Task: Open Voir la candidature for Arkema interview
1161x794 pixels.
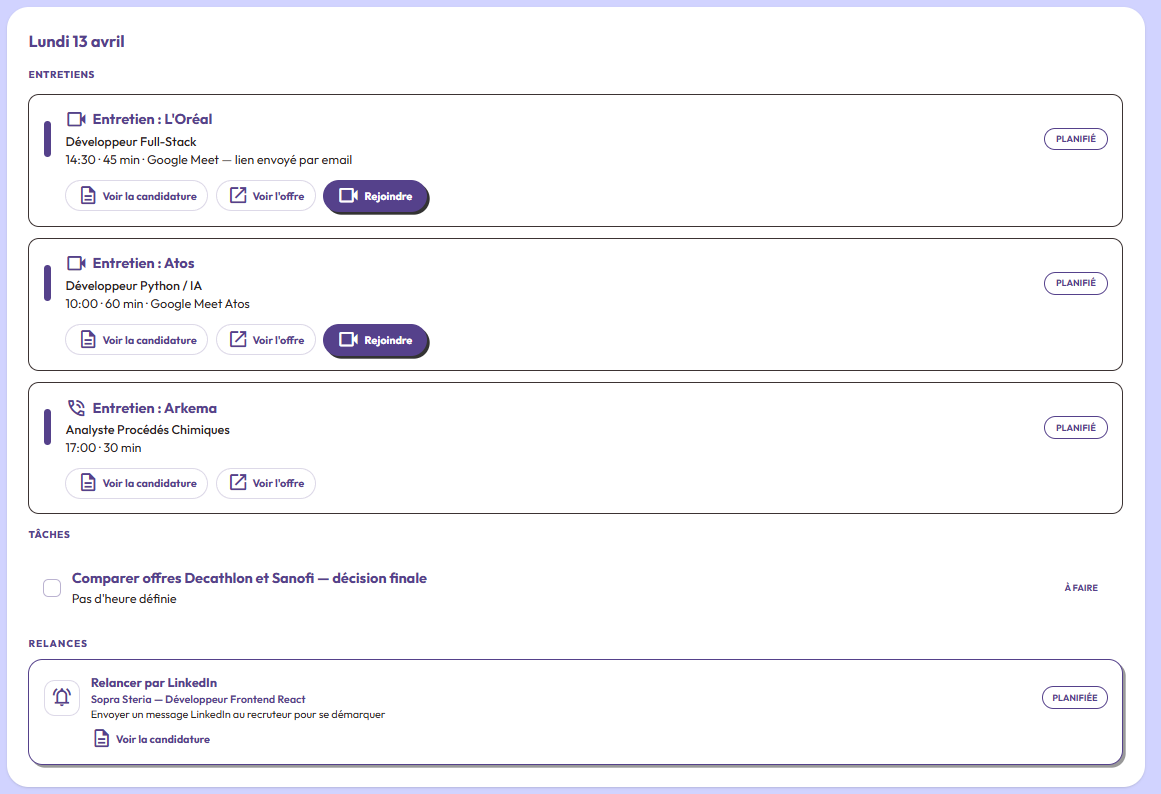Action: tap(137, 483)
